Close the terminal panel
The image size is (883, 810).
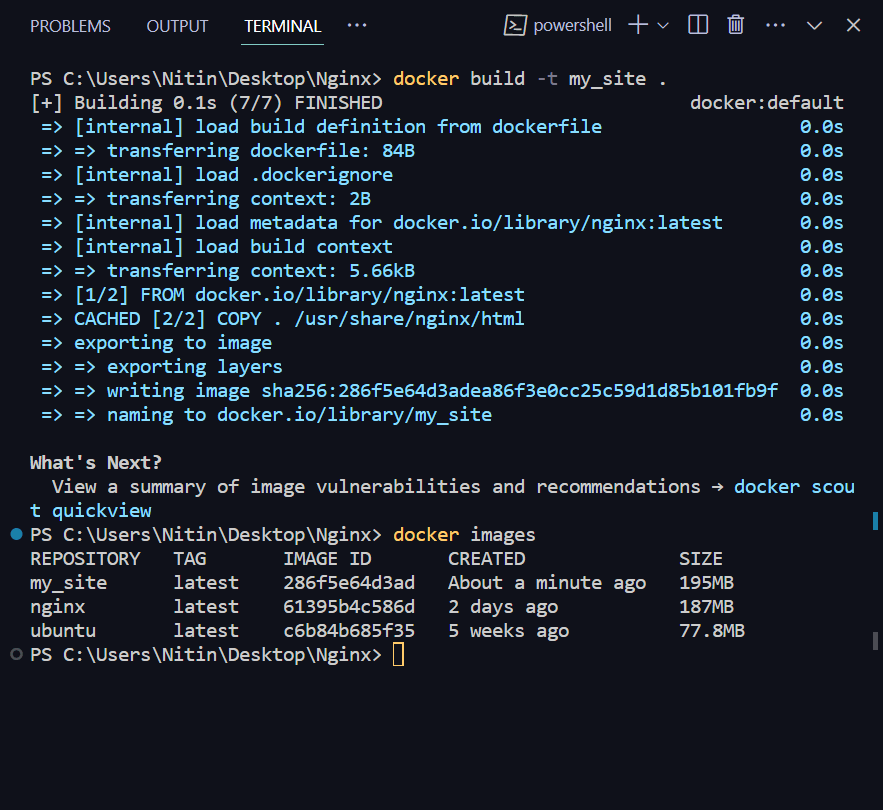coord(853,25)
